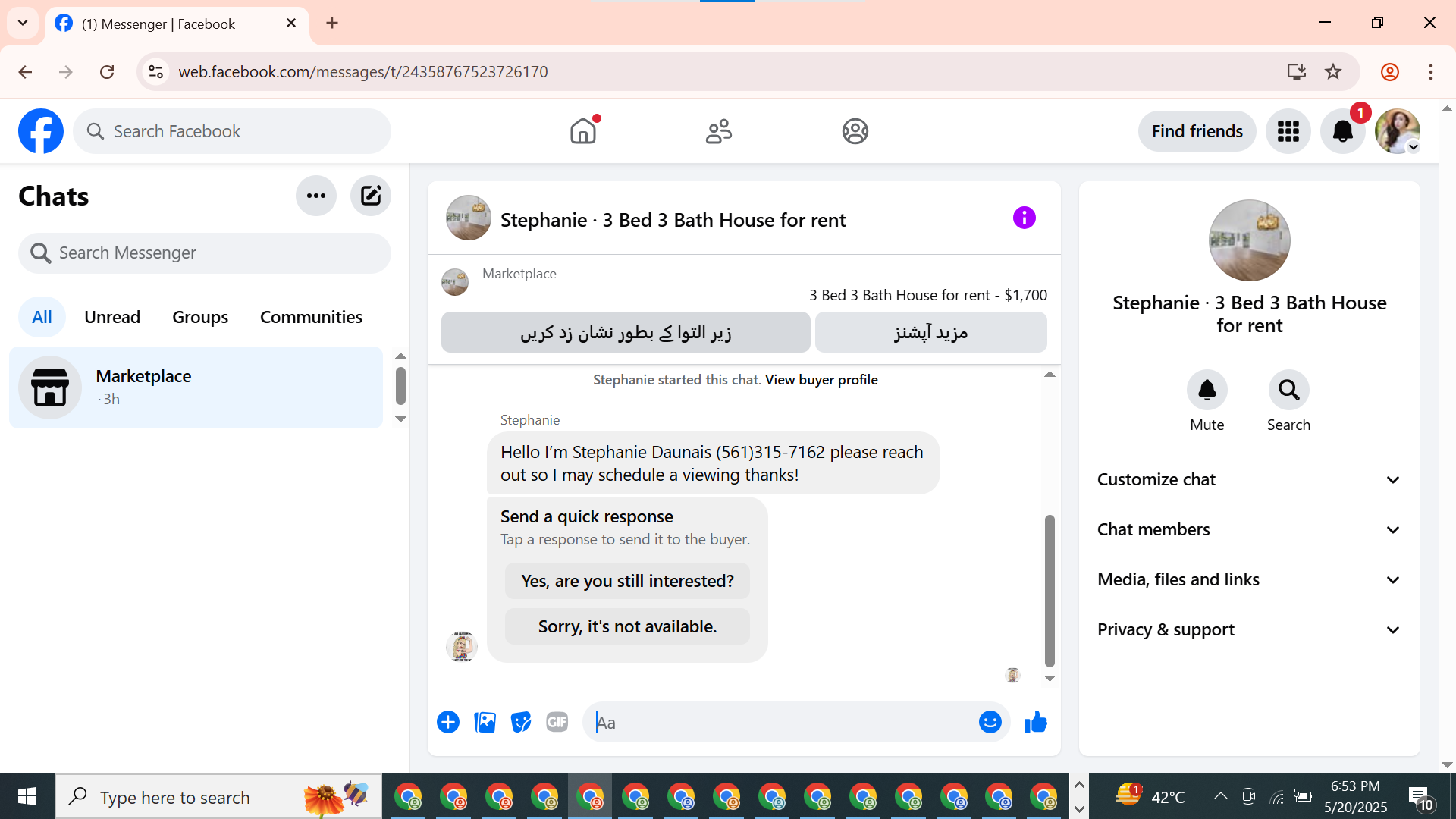Click conversation scrollbar thumb

[1050, 590]
